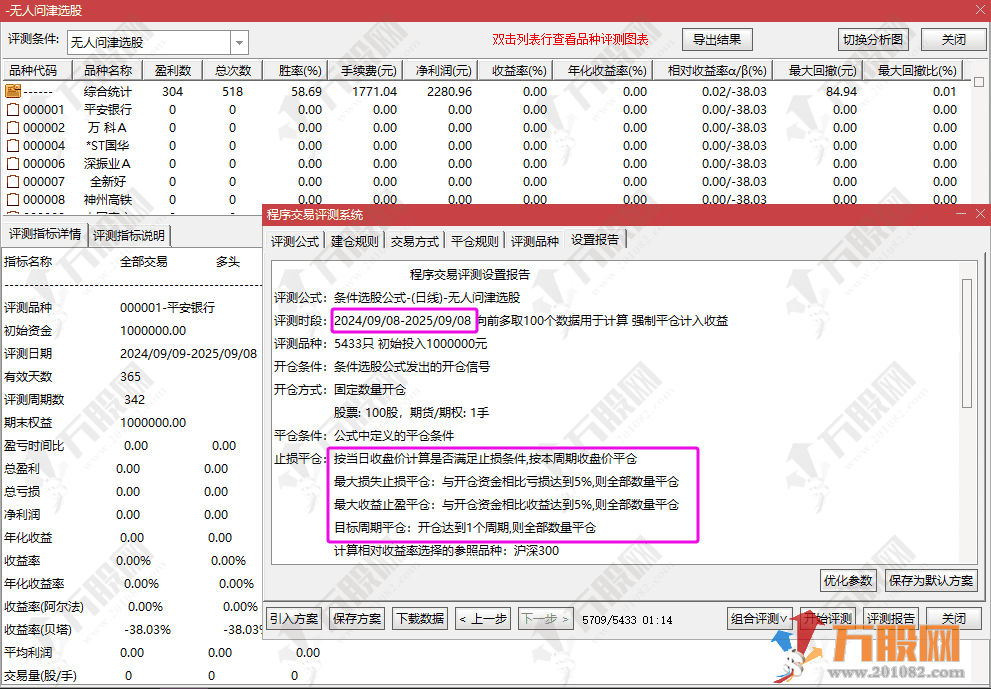
Task: Sort by the 总次数 column header
Action: tap(233, 70)
